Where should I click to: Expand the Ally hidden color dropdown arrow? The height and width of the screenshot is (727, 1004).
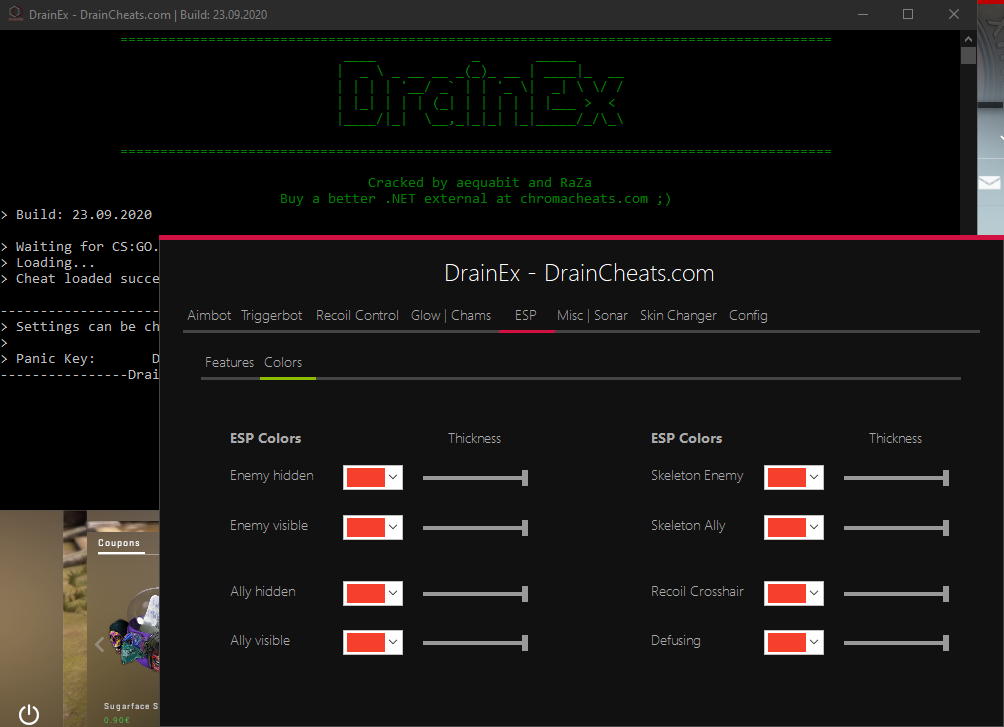[393, 593]
